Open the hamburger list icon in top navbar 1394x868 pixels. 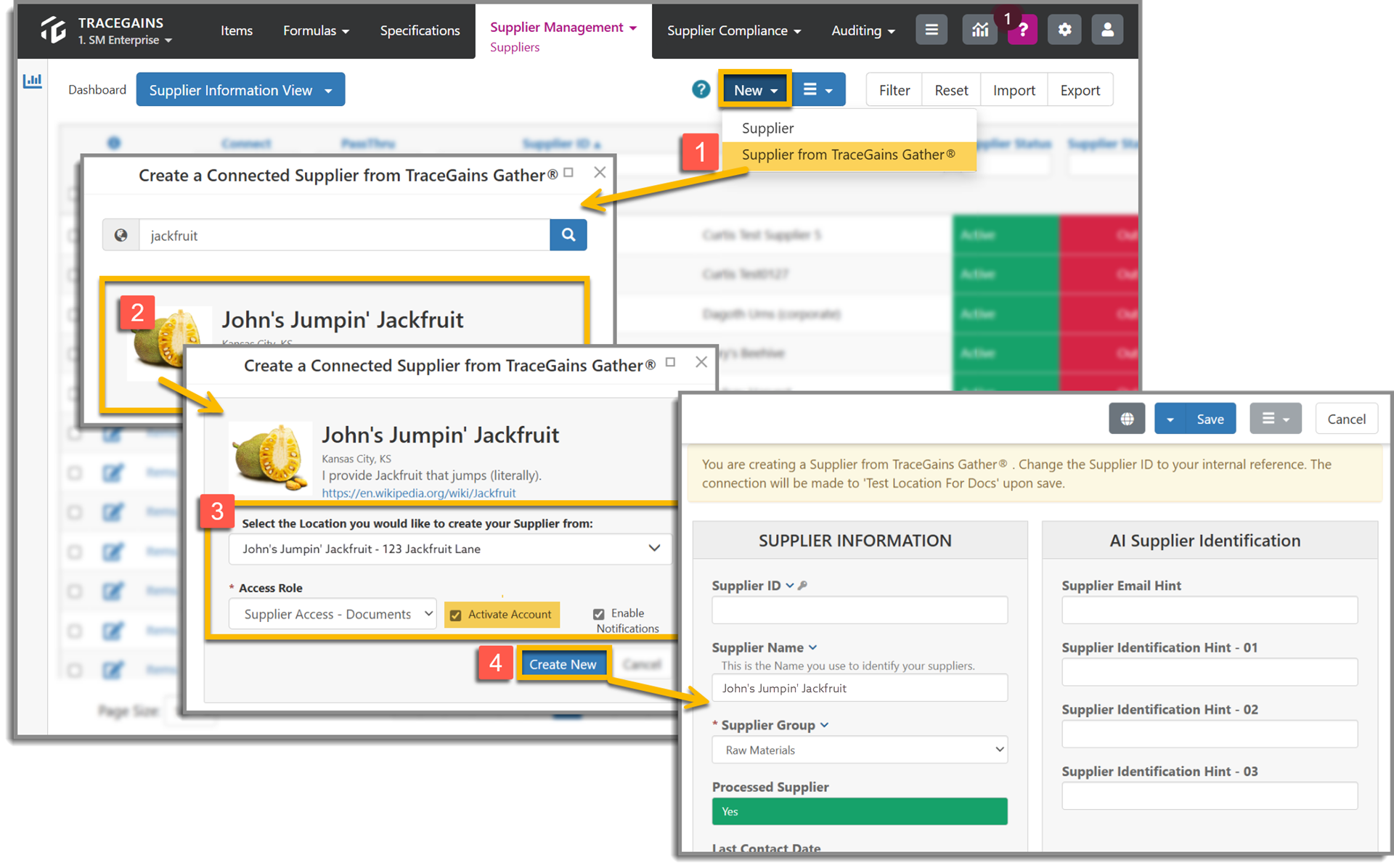932,30
